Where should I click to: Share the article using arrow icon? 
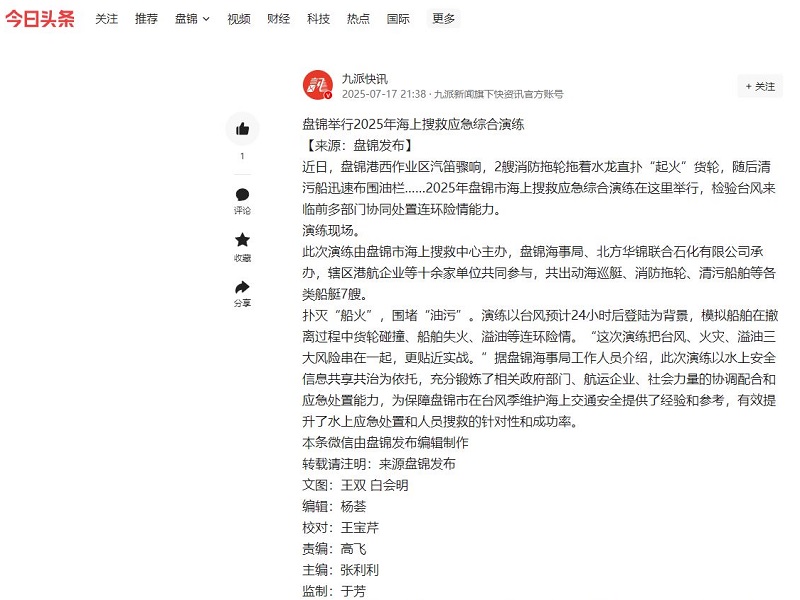[242, 287]
